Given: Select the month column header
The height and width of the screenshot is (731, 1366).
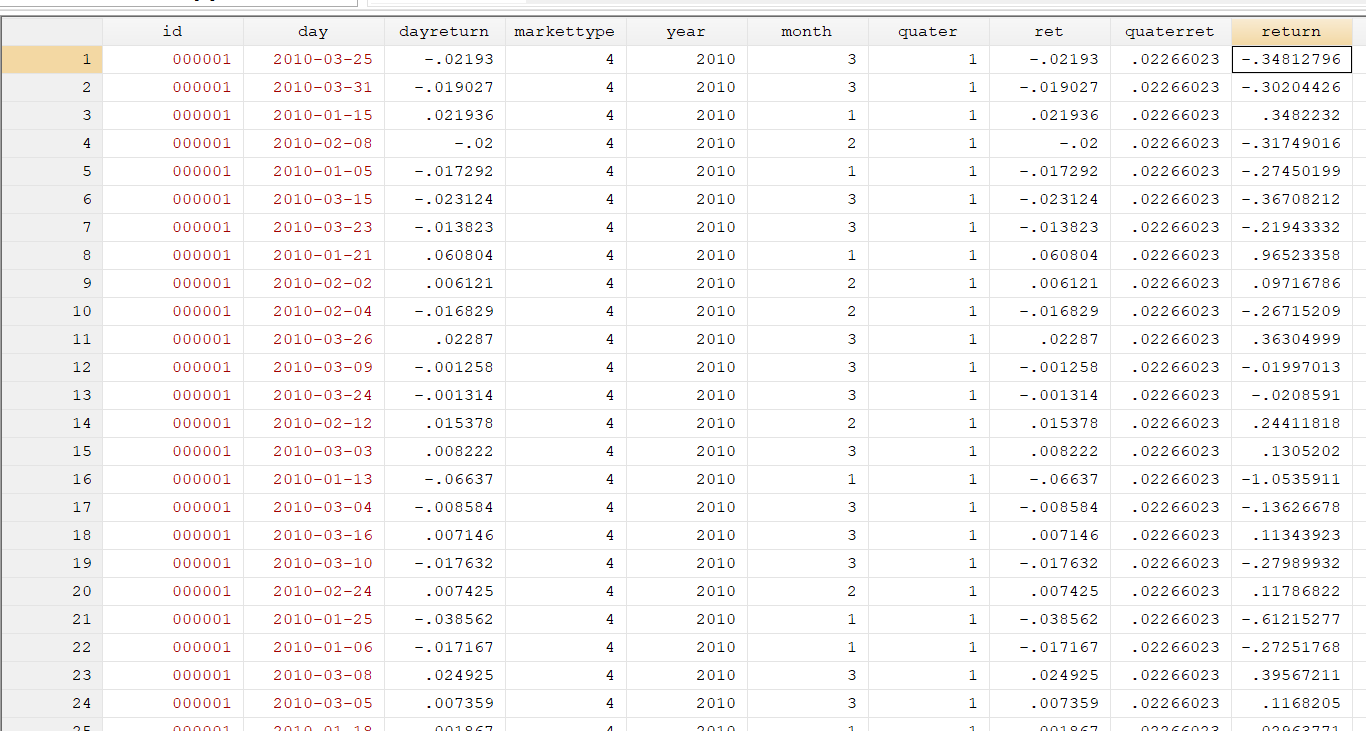Looking at the screenshot, I should (x=807, y=31).
